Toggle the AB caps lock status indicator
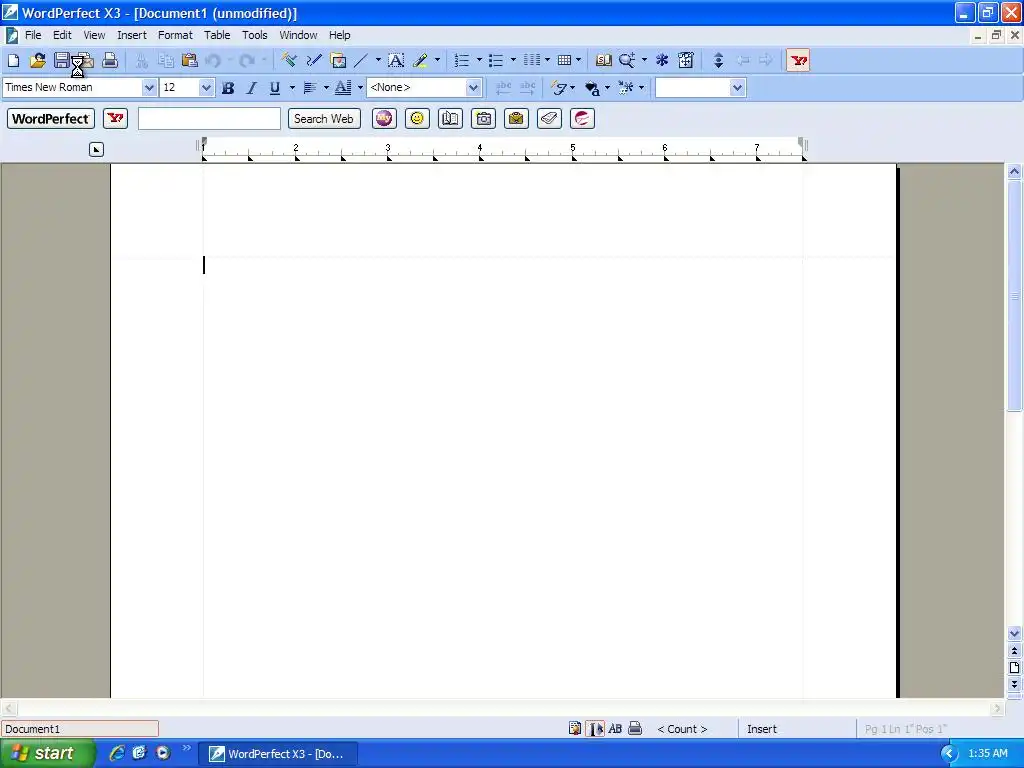 pyautogui.click(x=615, y=729)
